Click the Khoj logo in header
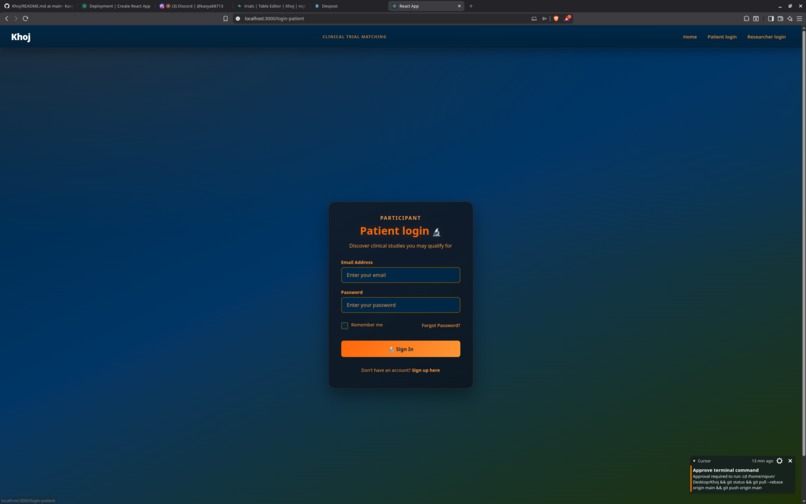Screen dimensions: 806x504 click(21, 37)
